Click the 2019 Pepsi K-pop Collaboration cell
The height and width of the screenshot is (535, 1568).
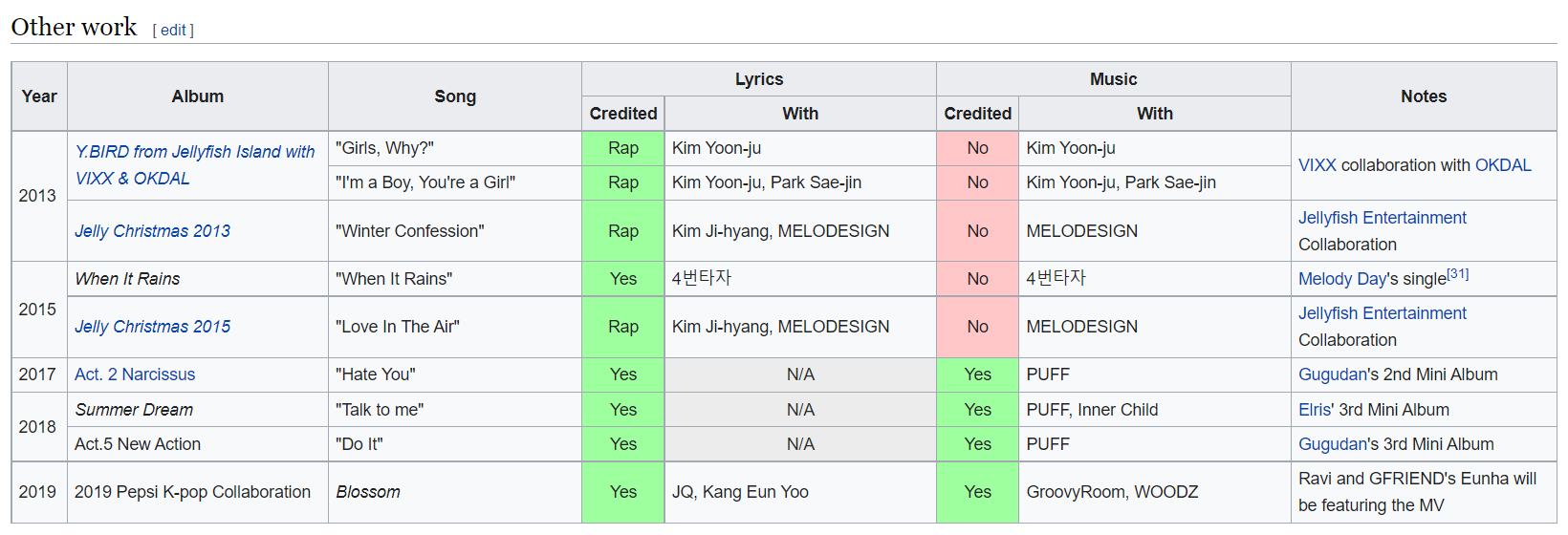click(198, 492)
